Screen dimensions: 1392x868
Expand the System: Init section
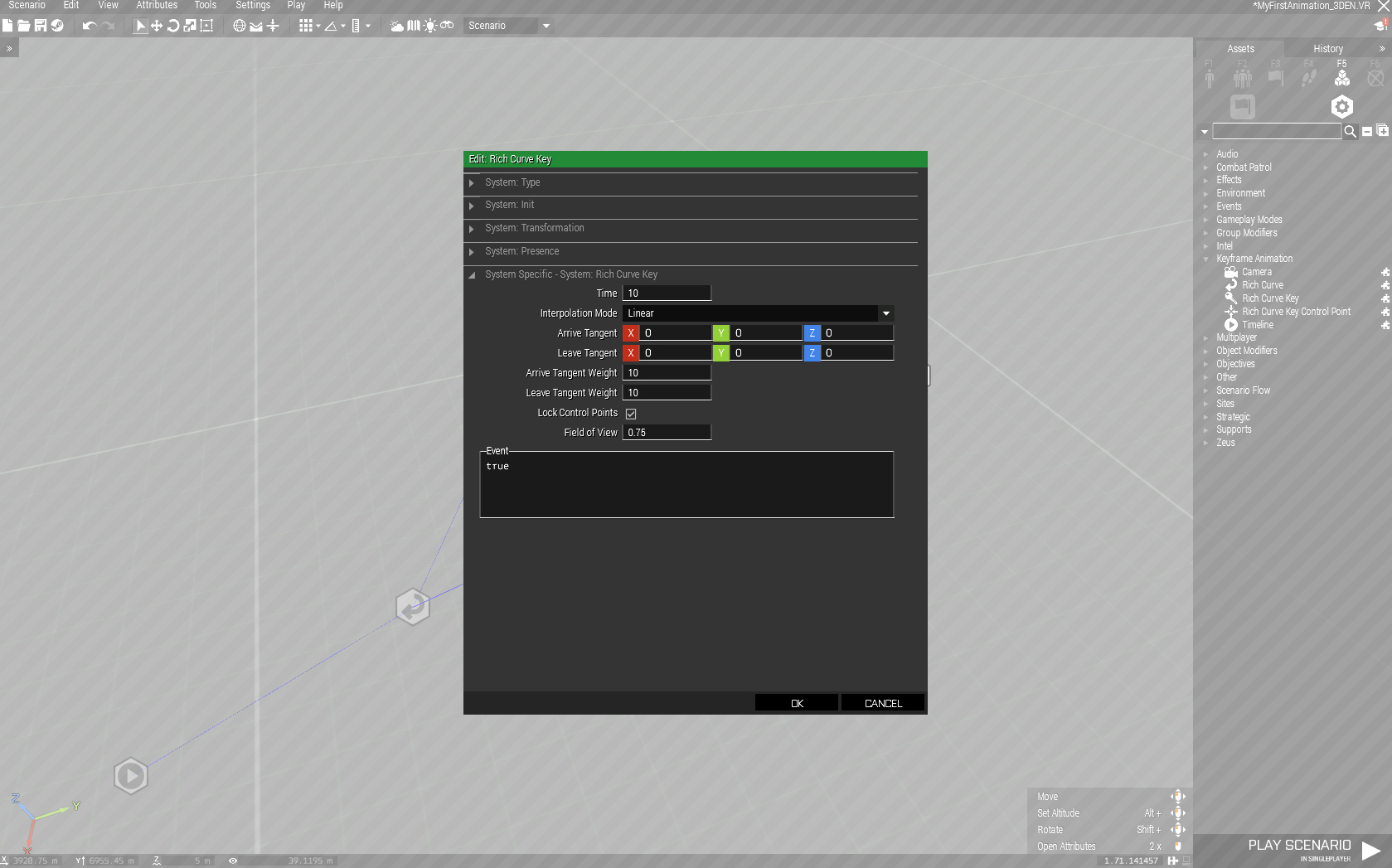pyautogui.click(x=510, y=205)
